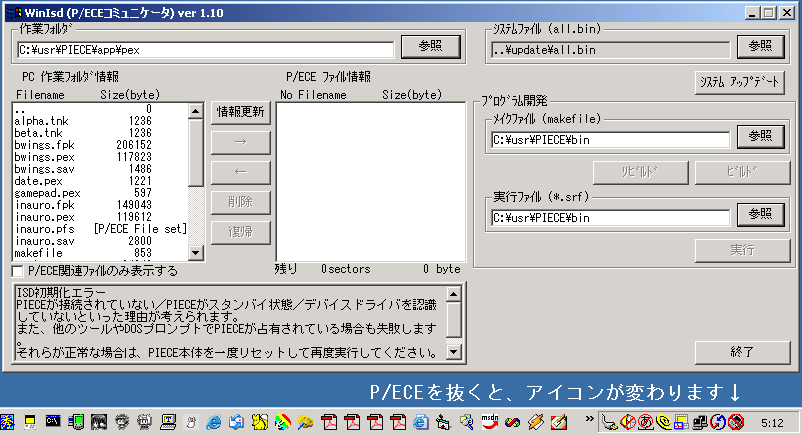Screen dimensions: 802x435
Task: Click the 情報更新 button
Action: [x=240, y=112]
